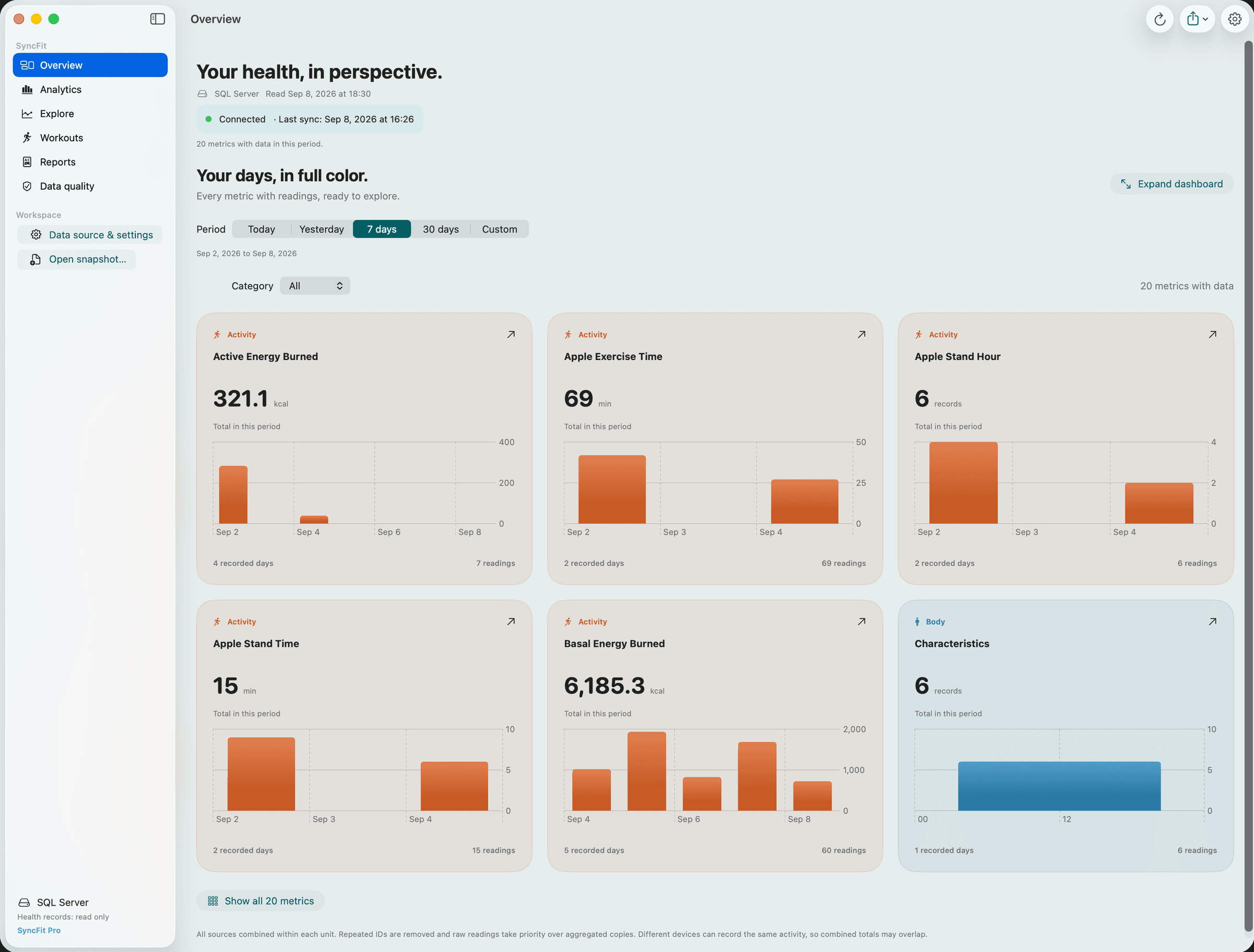
Task: Switch period to 30 days
Action: pyautogui.click(x=440, y=229)
